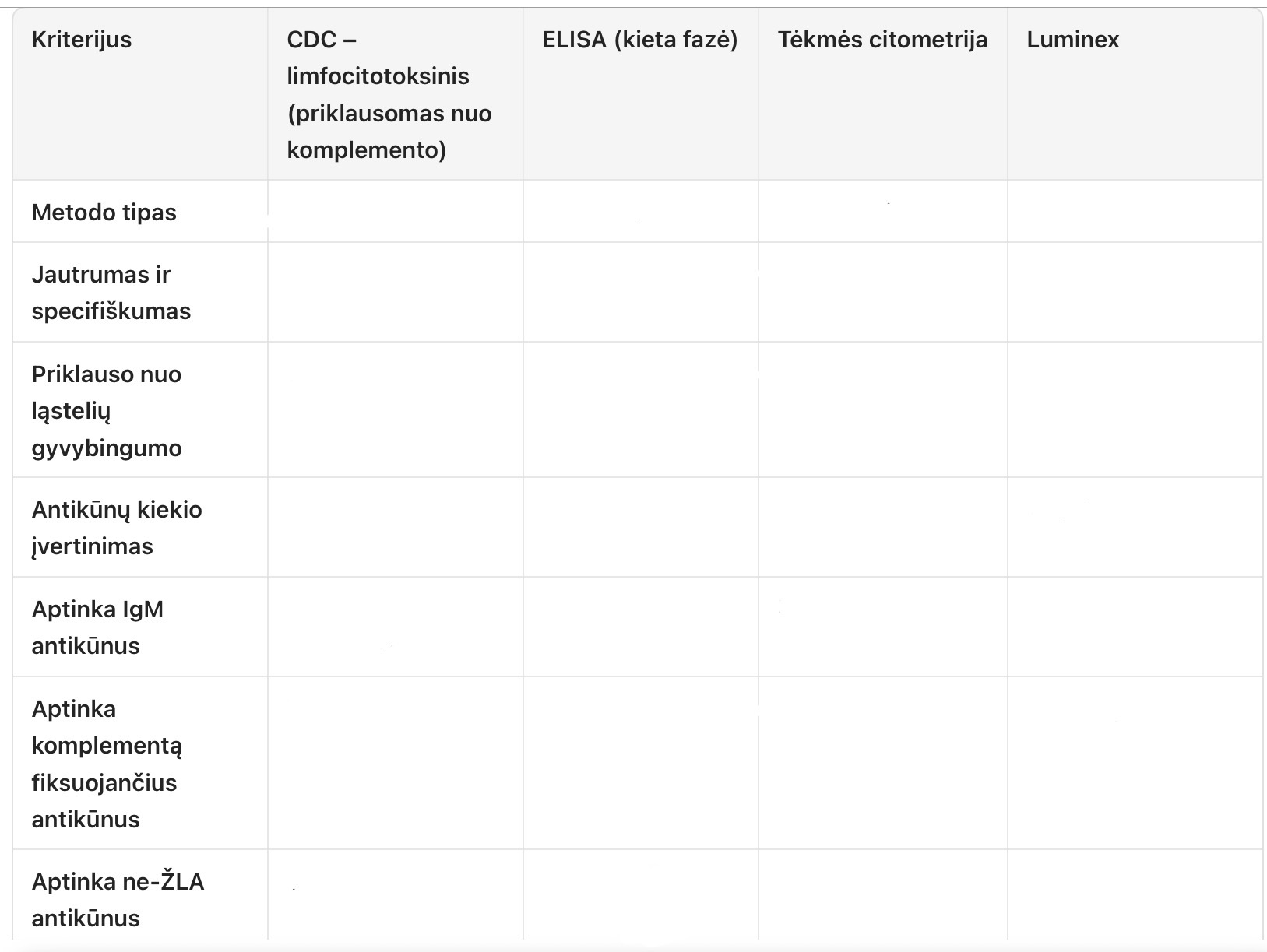Click the Kriterijus column header
The width and height of the screenshot is (1267, 952).
[x=82, y=40]
